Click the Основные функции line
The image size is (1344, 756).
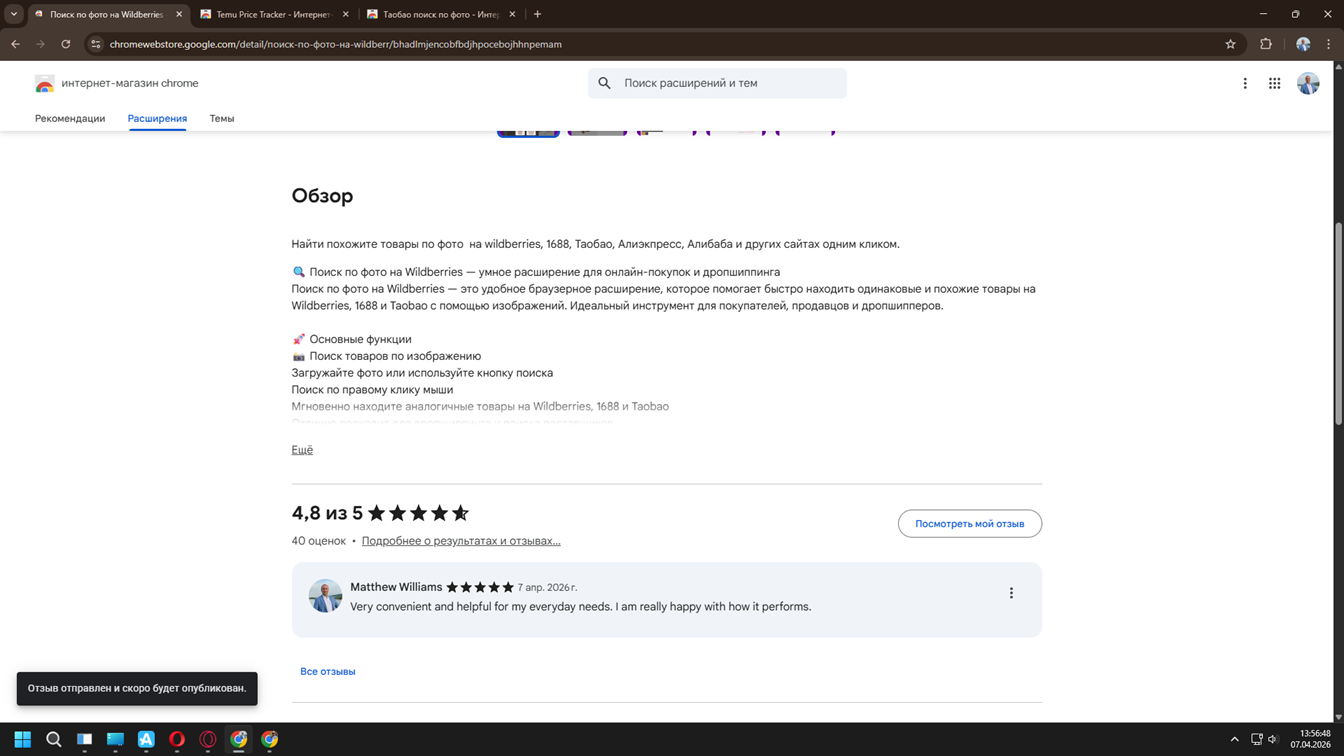click(351, 339)
